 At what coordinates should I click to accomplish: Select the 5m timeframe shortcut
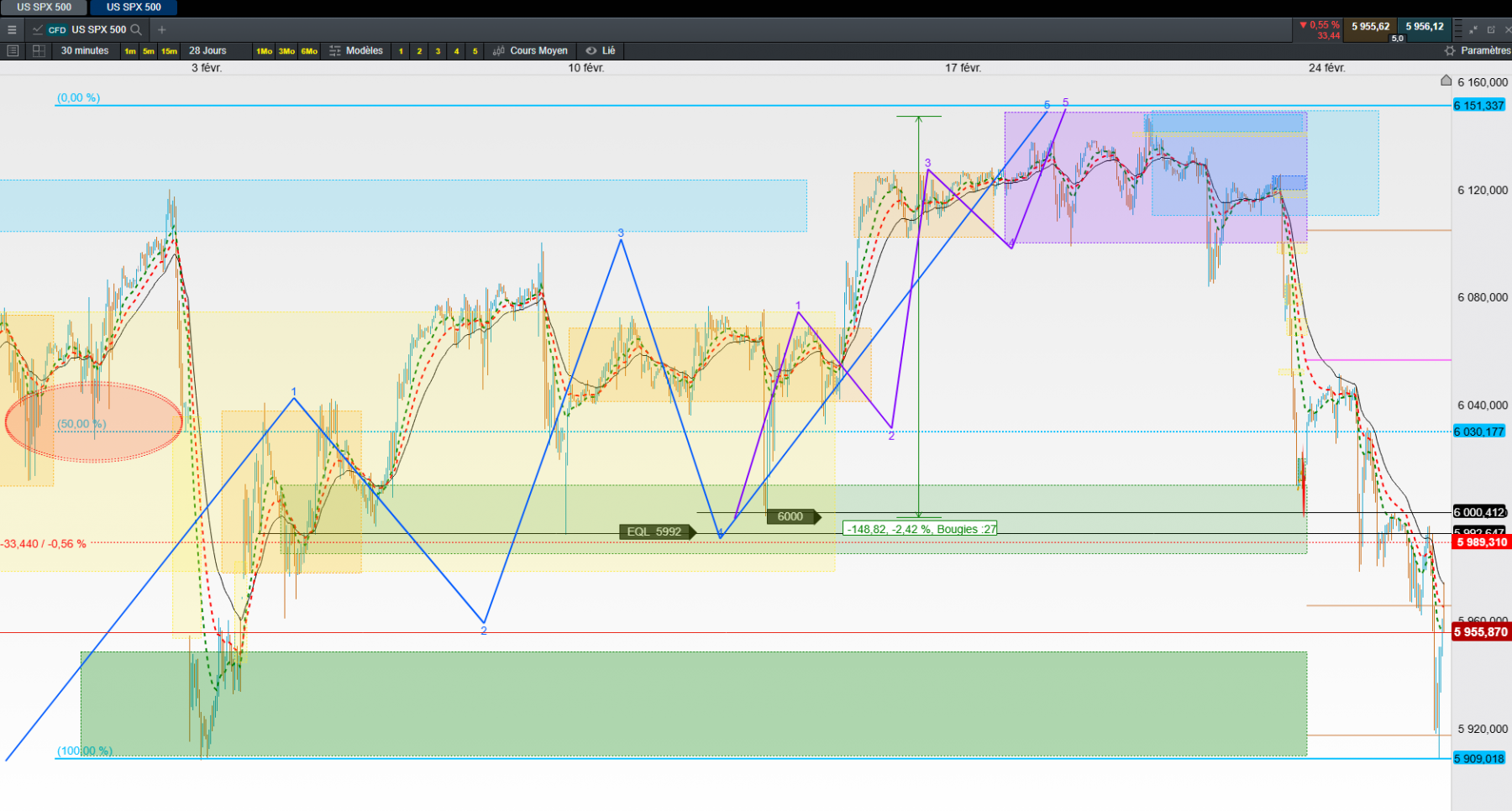[149, 51]
